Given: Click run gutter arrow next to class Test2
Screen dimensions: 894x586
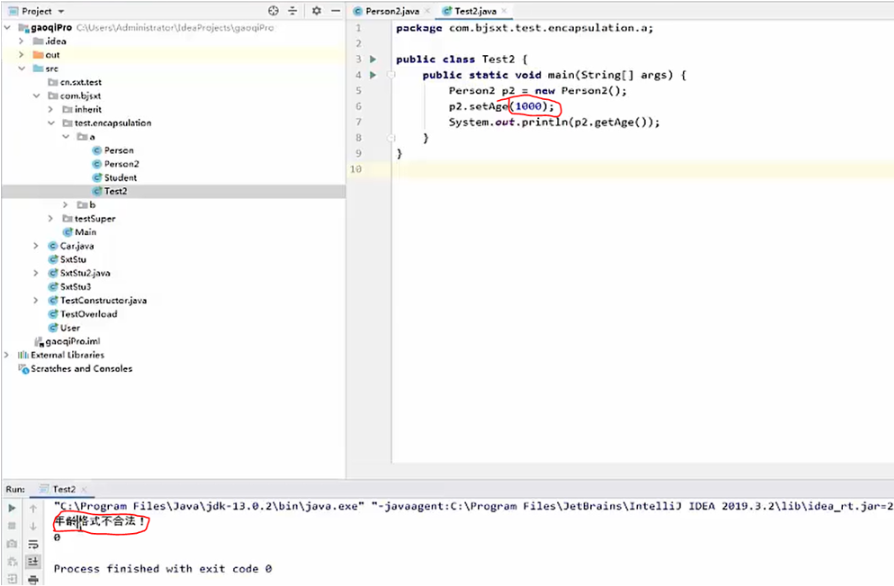Looking at the screenshot, I should pos(373,59).
